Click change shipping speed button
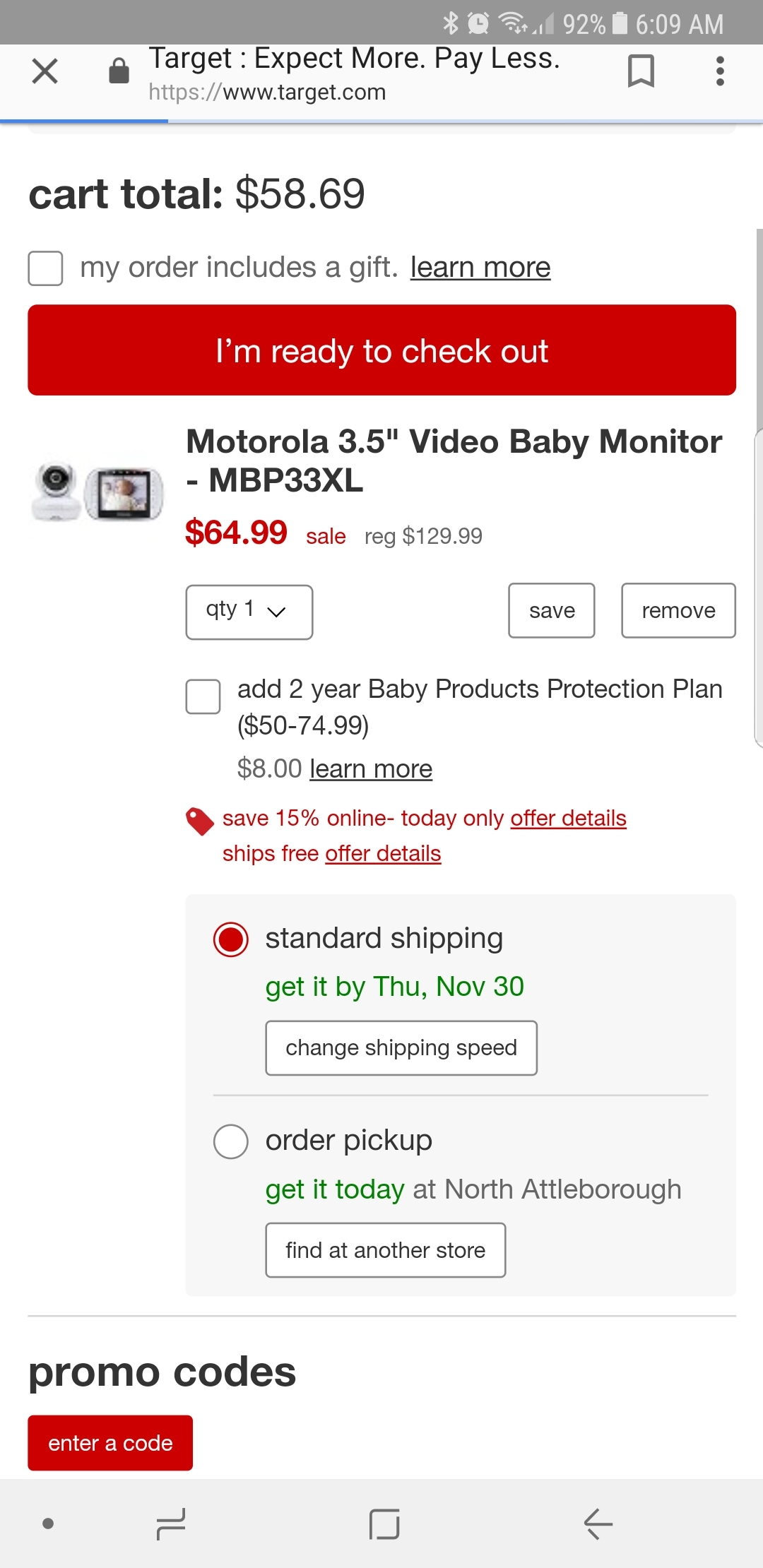 (401, 1047)
